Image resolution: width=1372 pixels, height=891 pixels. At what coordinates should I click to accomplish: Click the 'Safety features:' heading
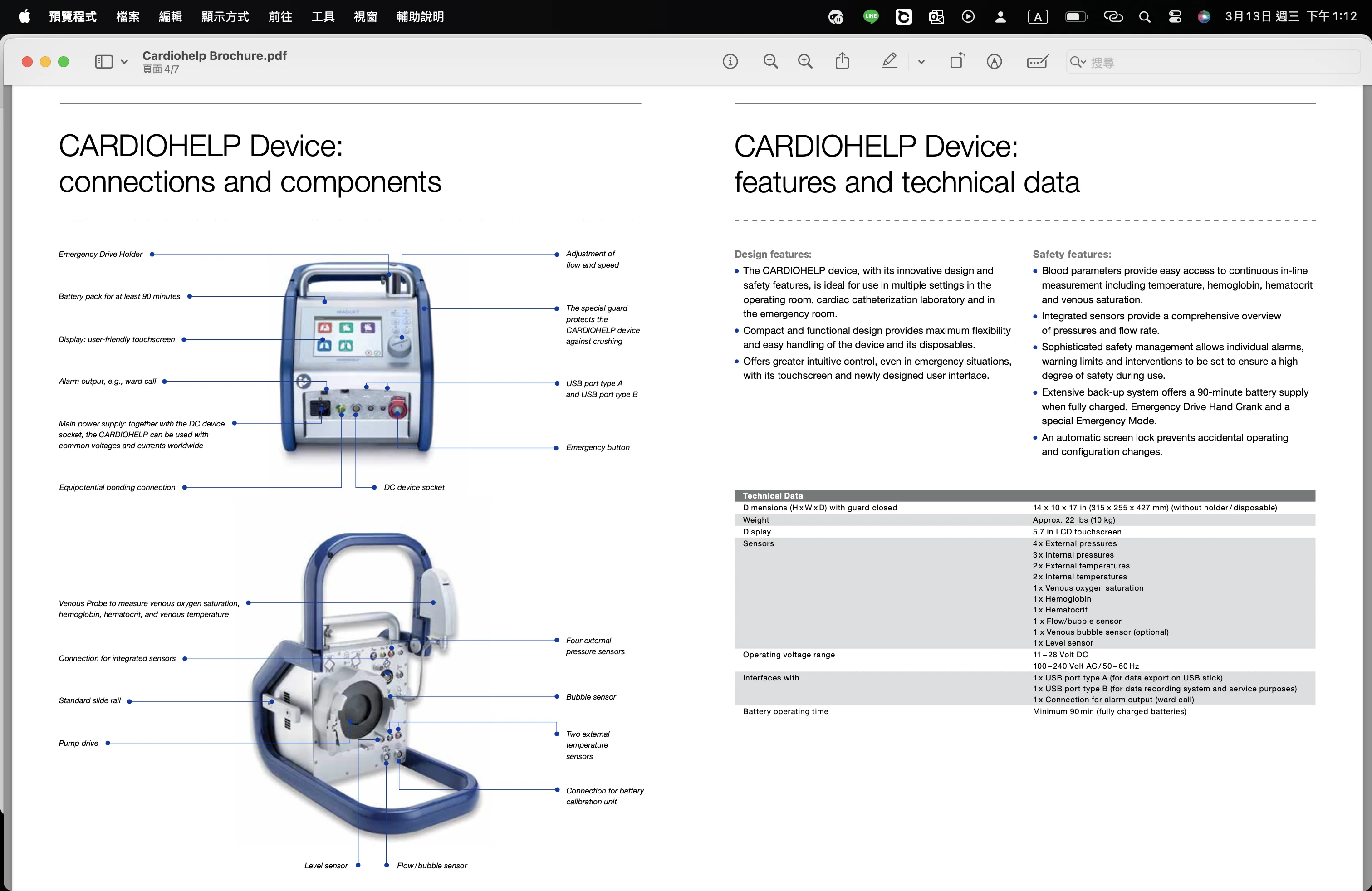[1072, 254]
